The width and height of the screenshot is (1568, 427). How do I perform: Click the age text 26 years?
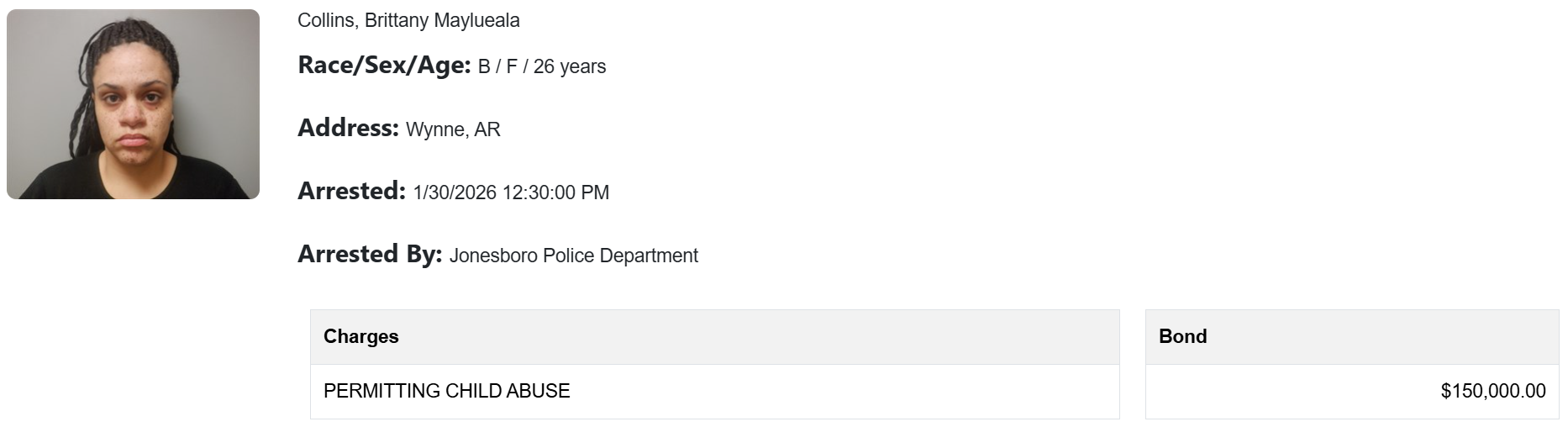pos(570,66)
